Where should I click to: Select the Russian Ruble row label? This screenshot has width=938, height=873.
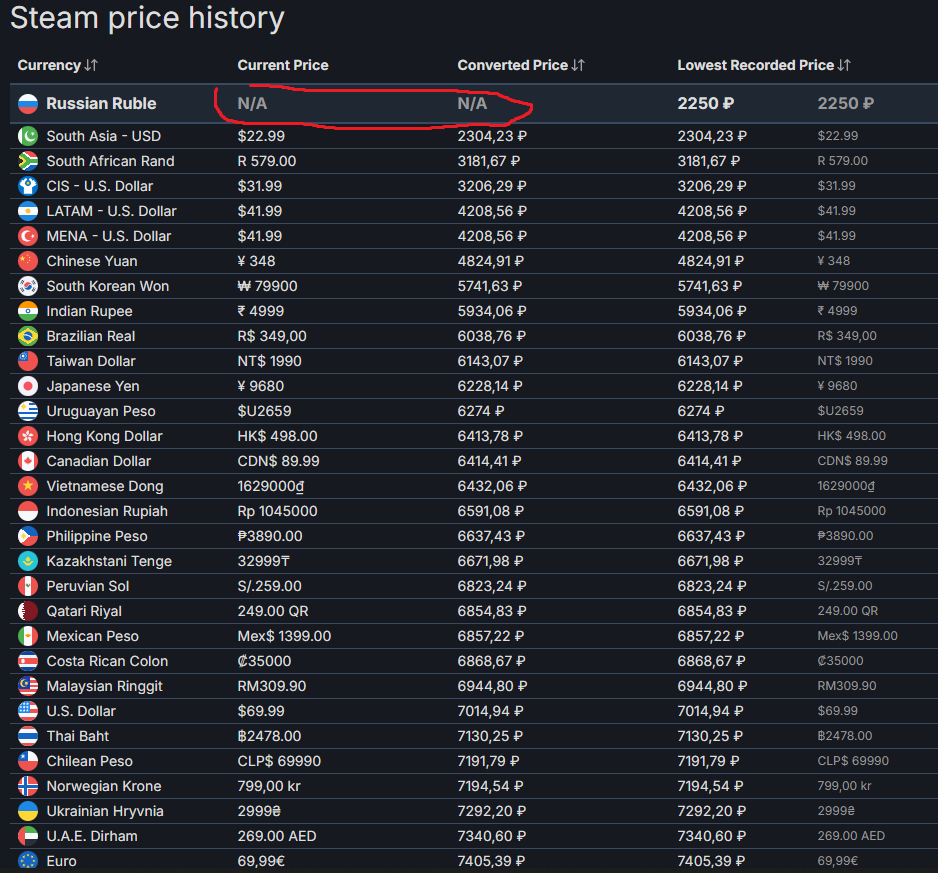pyautogui.click(x=101, y=104)
